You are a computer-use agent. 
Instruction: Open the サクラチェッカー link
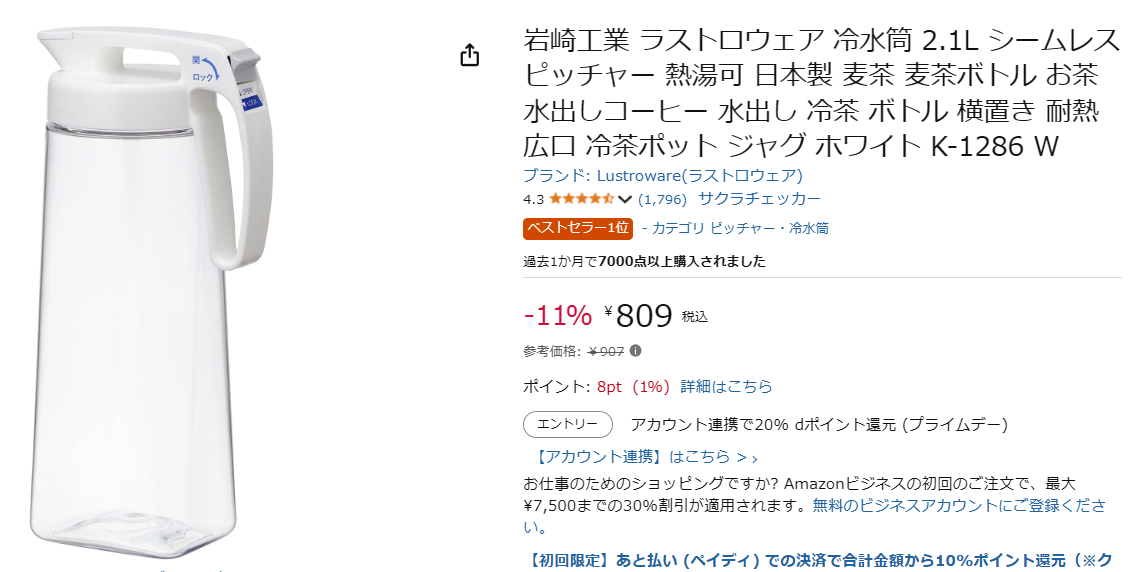click(x=759, y=198)
